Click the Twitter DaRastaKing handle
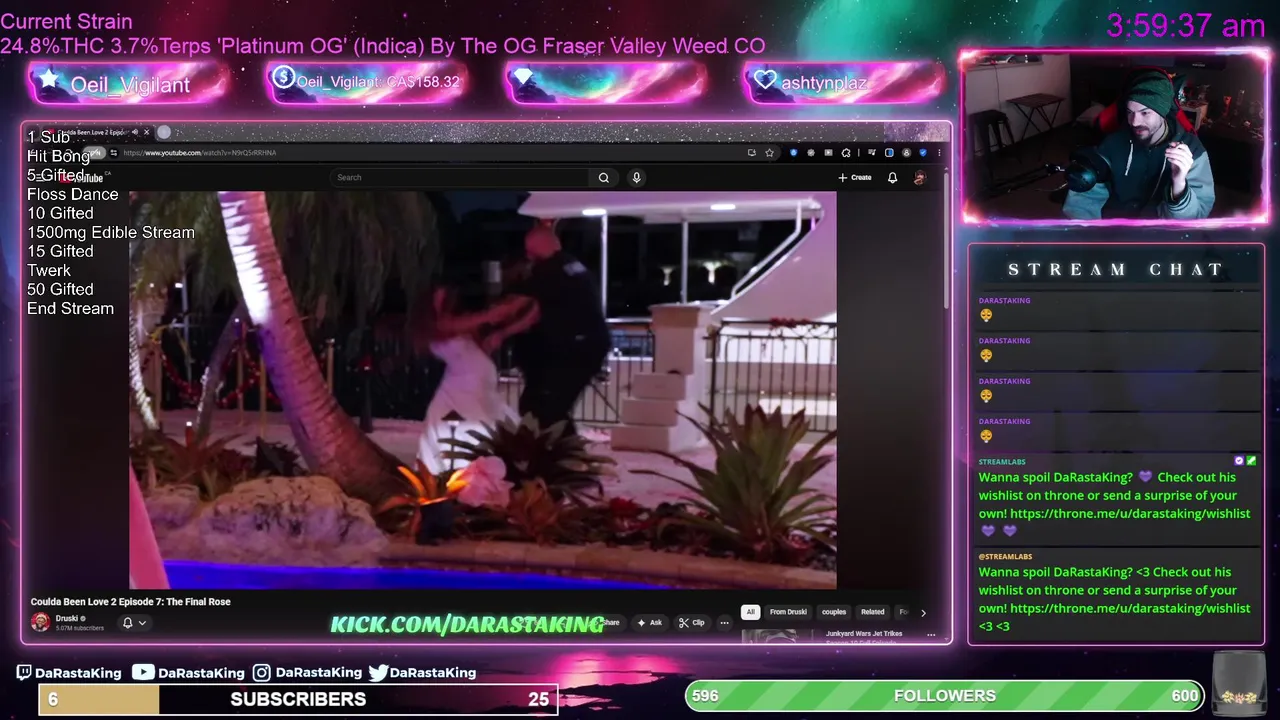The height and width of the screenshot is (720, 1280). coord(422,673)
